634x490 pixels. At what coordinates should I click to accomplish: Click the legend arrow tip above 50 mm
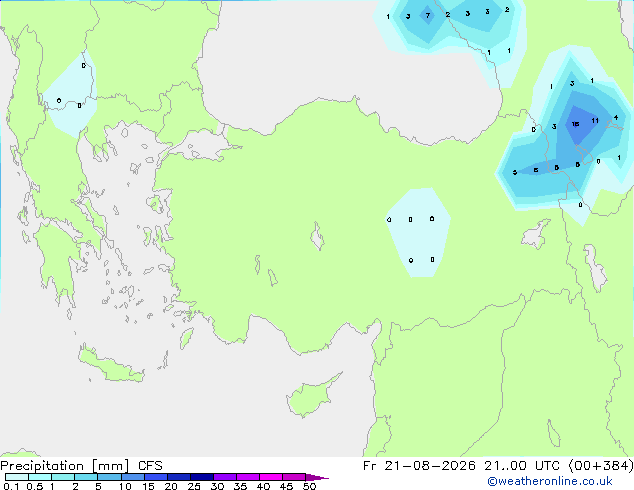tap(317, 477)
